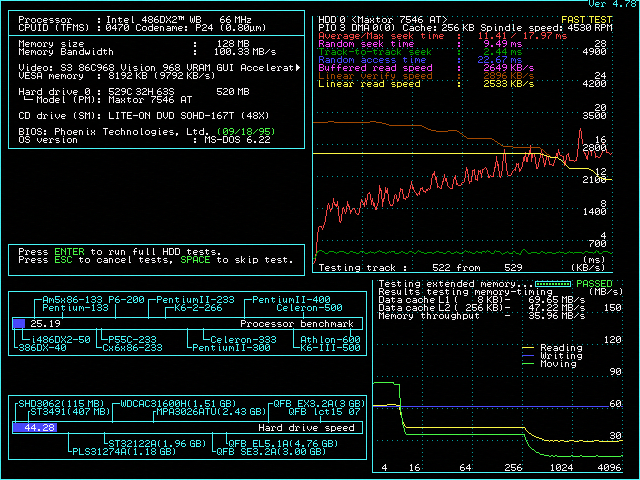Click the Video S3 86C968 Vision 968 line
The width and height of the screenshot is (640, 480).
(157, 68)
